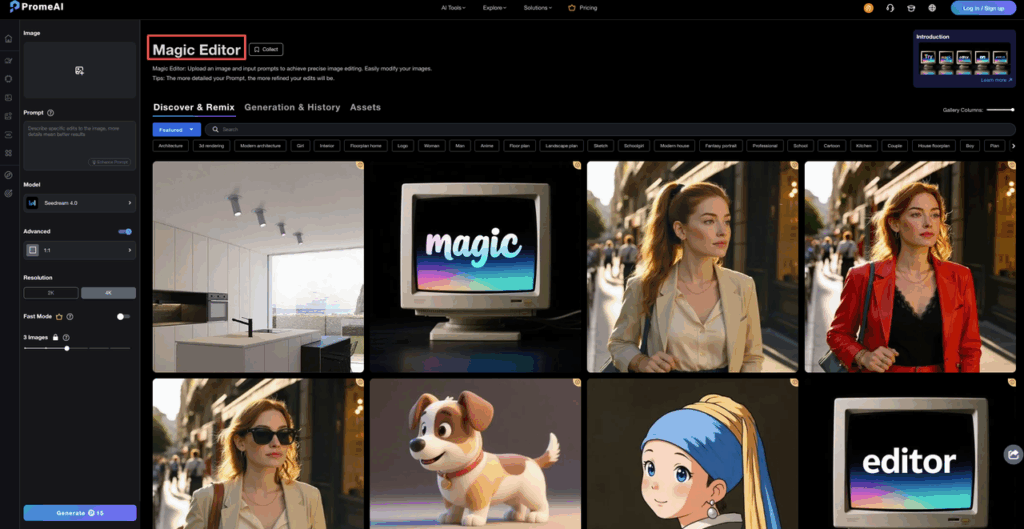The image size is (1024, 529).
Task: Click the four-squares grid icon in sidebar
Action: [x=8, y=153]
